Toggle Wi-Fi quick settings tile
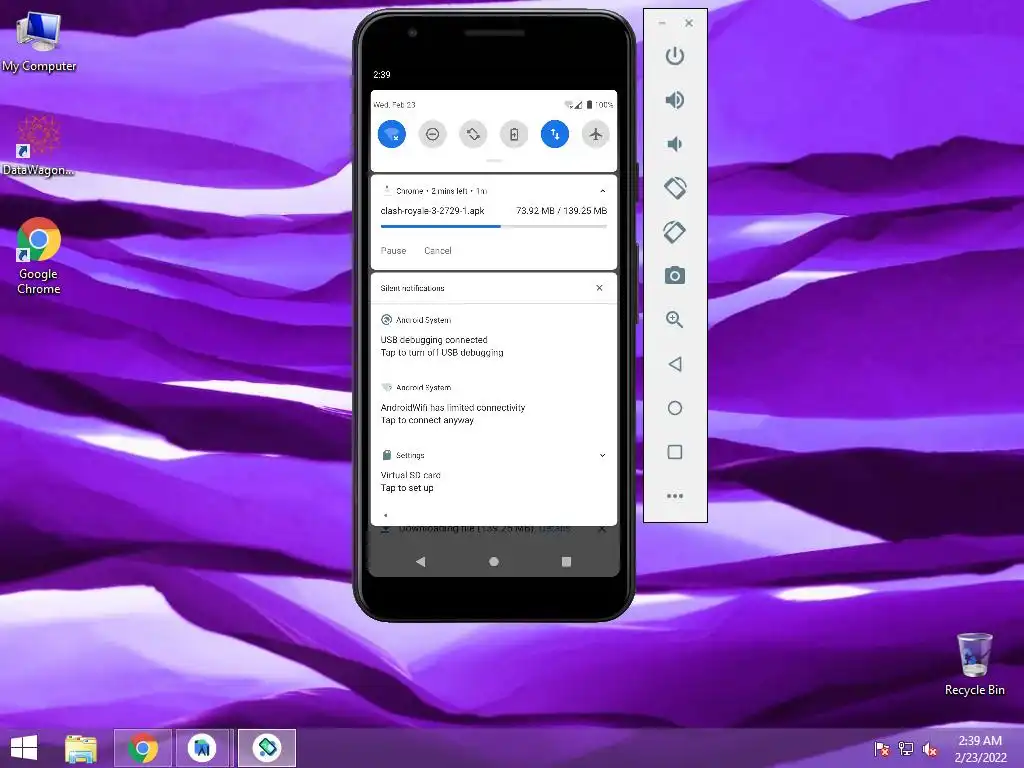This screenshot has height=768, width=1024. point(392,135)
